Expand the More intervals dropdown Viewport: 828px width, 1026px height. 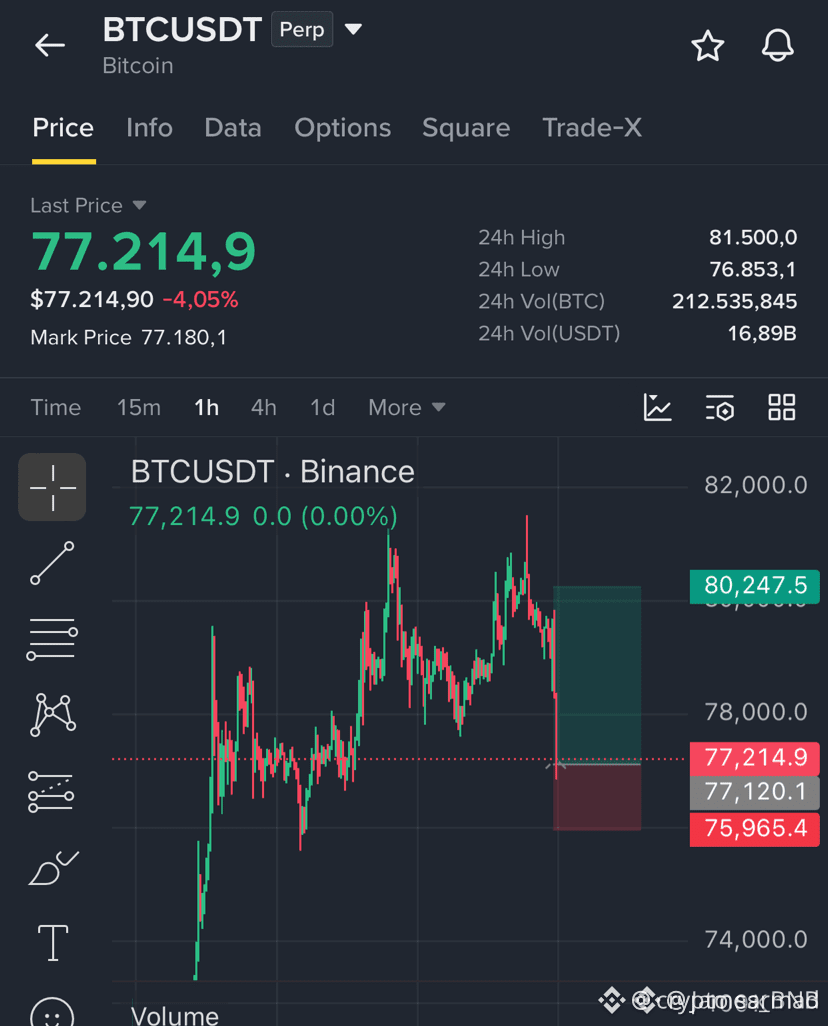pyautogui.click(x=406, y=408)
